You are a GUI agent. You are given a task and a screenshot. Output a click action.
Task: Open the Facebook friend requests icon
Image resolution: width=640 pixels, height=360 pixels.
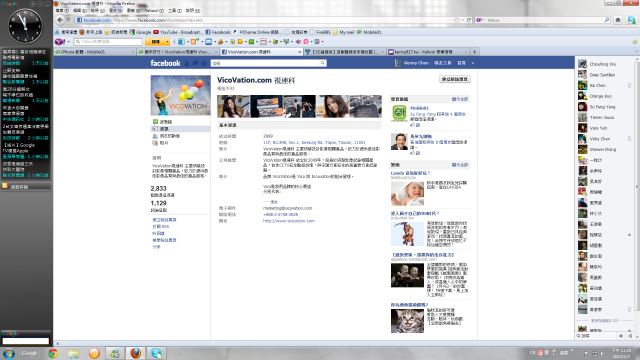[187, 63]
